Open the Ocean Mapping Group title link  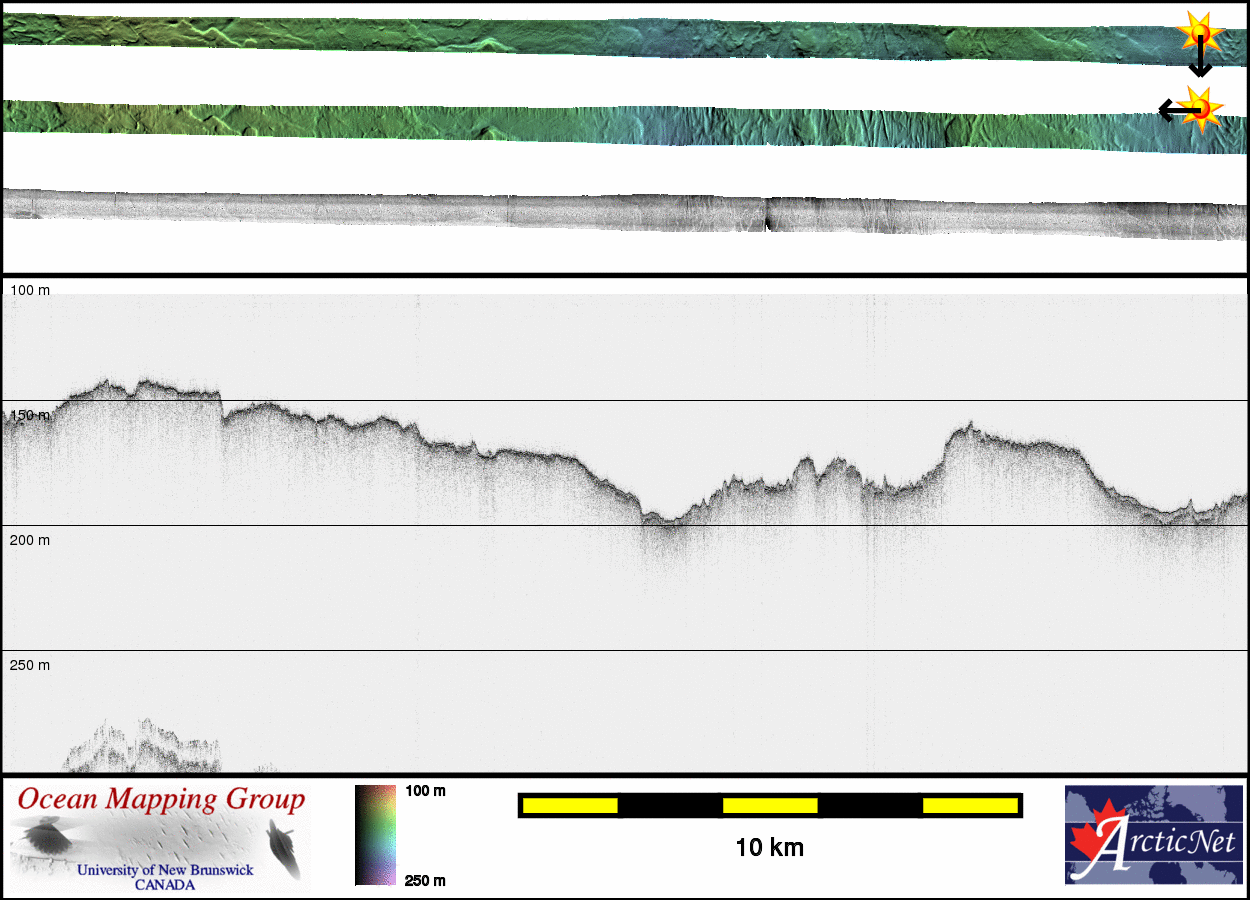coord(161,799)
